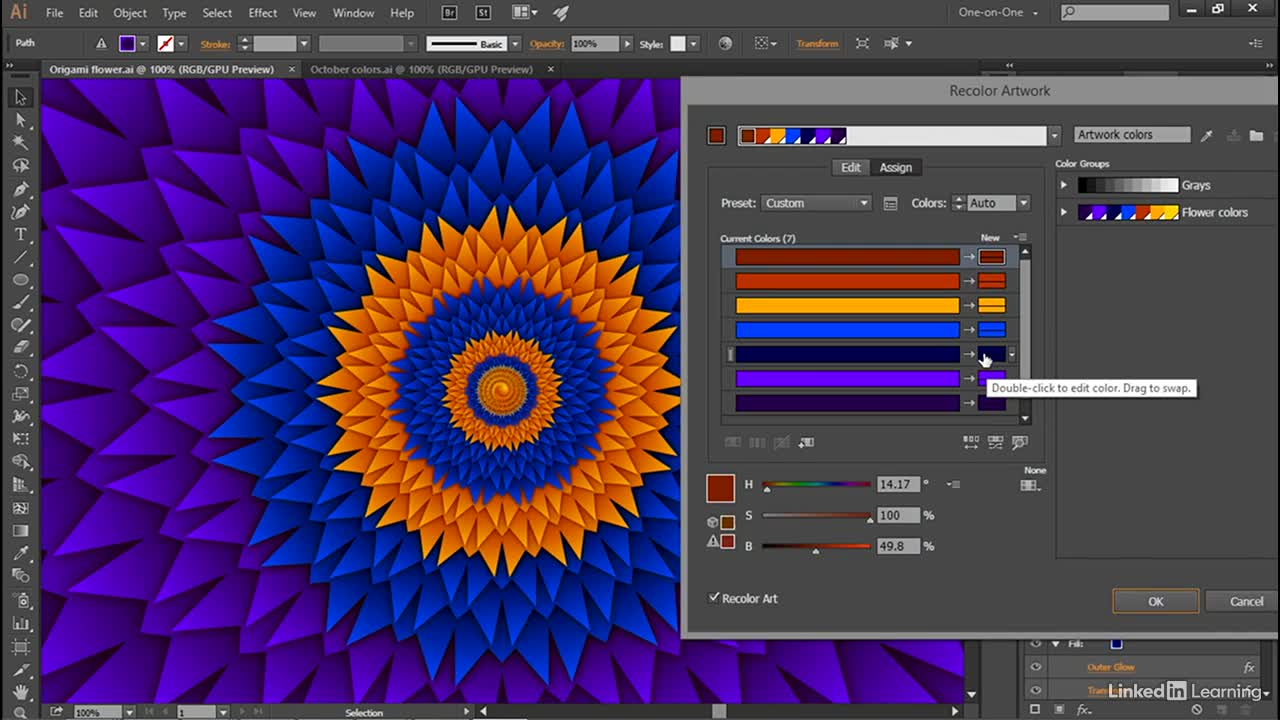Viewport: 1280px width, 720px height.
Task: Switch to October colors.ai document tab
Action: [421, 69]
